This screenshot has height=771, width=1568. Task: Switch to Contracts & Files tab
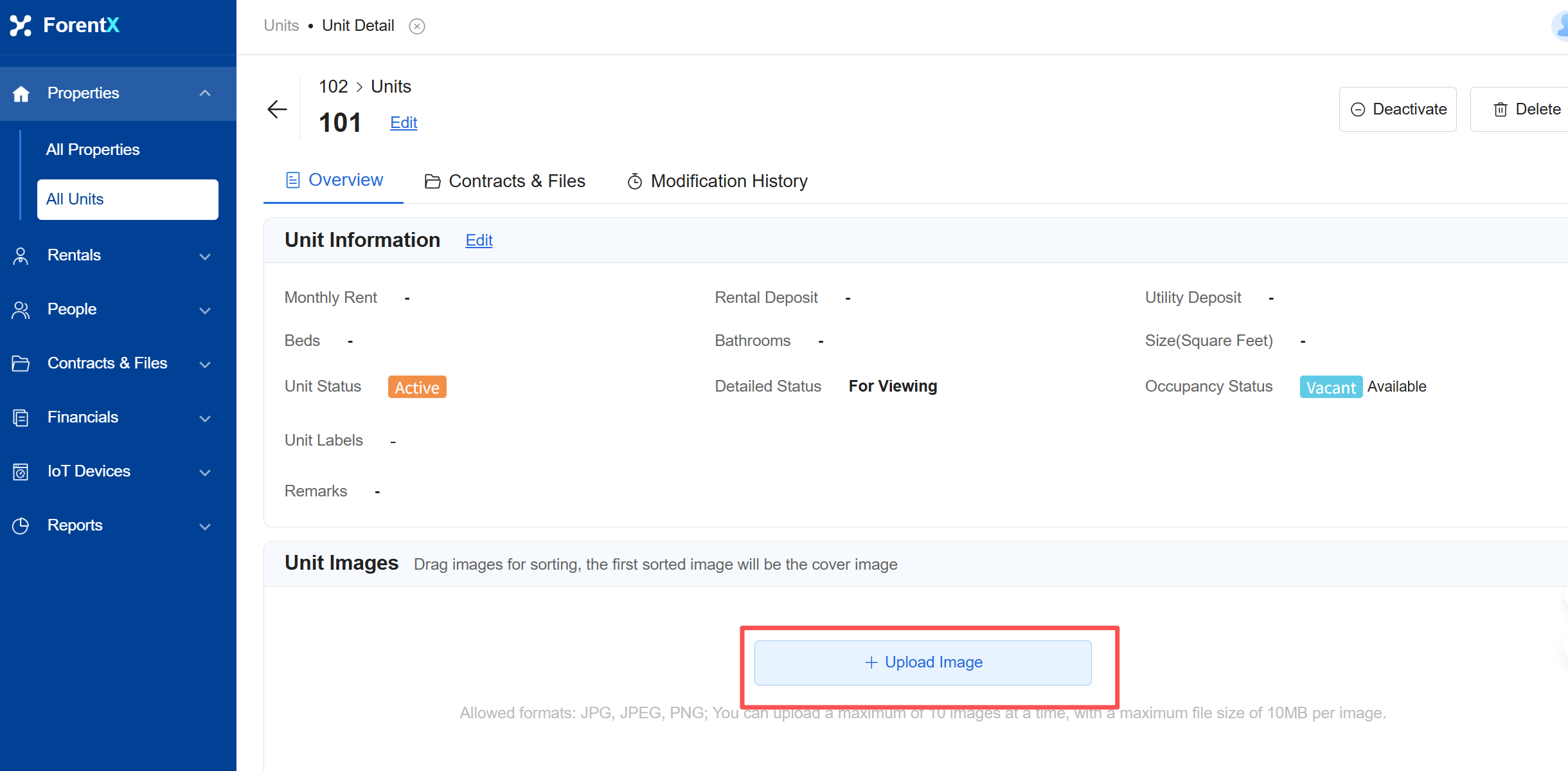click(x=505, y=181)
